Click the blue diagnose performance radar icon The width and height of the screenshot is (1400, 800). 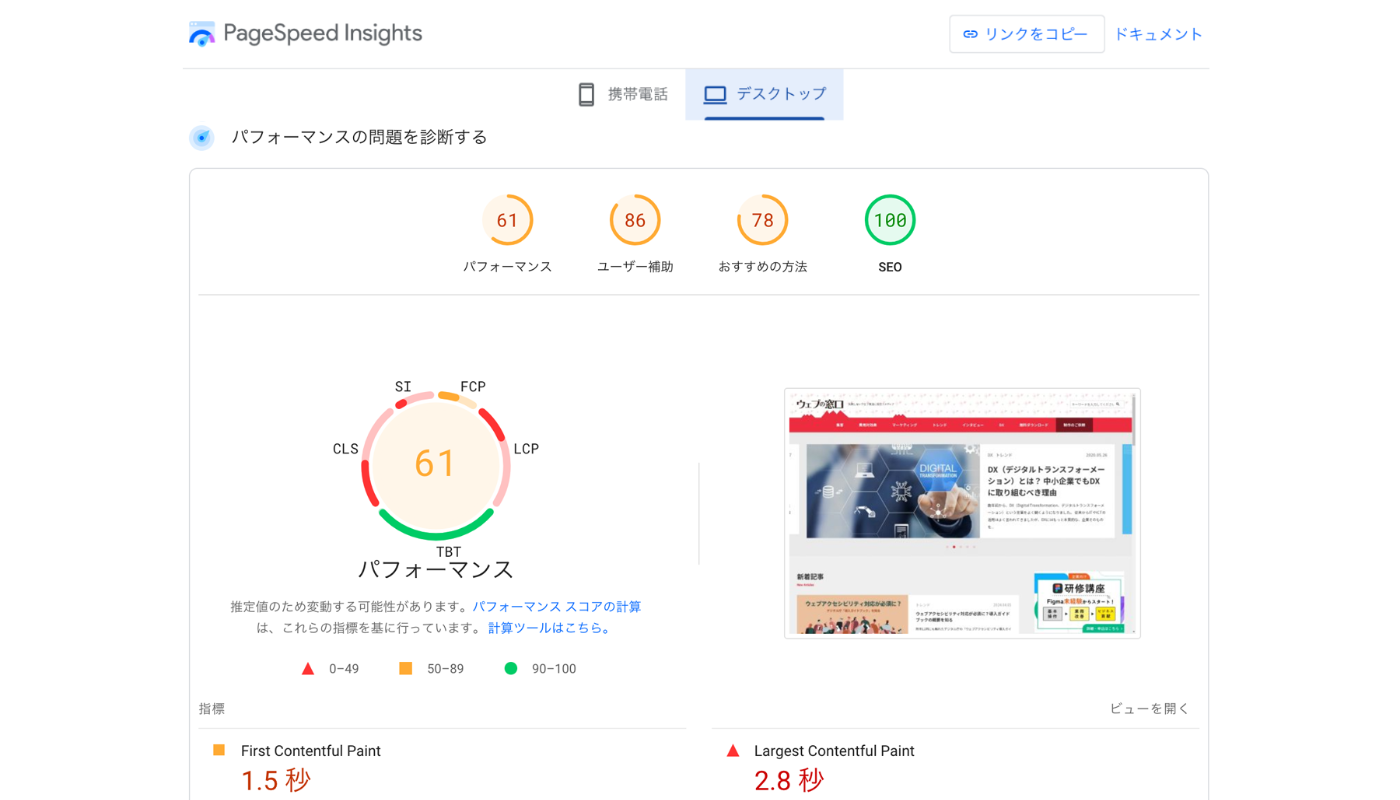coord(202,138)
